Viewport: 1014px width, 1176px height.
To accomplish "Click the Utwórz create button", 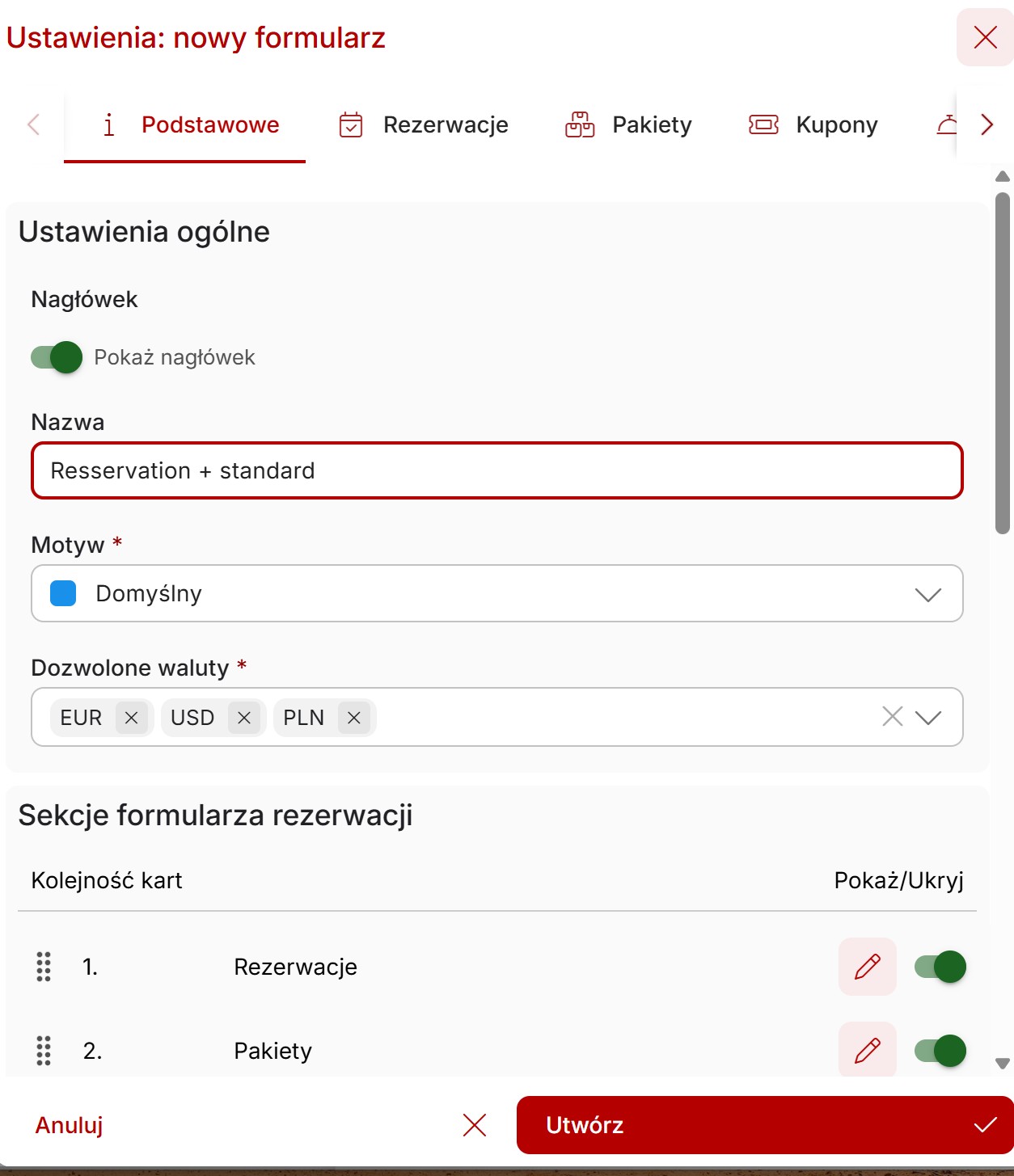I will tap(764, 1125).
